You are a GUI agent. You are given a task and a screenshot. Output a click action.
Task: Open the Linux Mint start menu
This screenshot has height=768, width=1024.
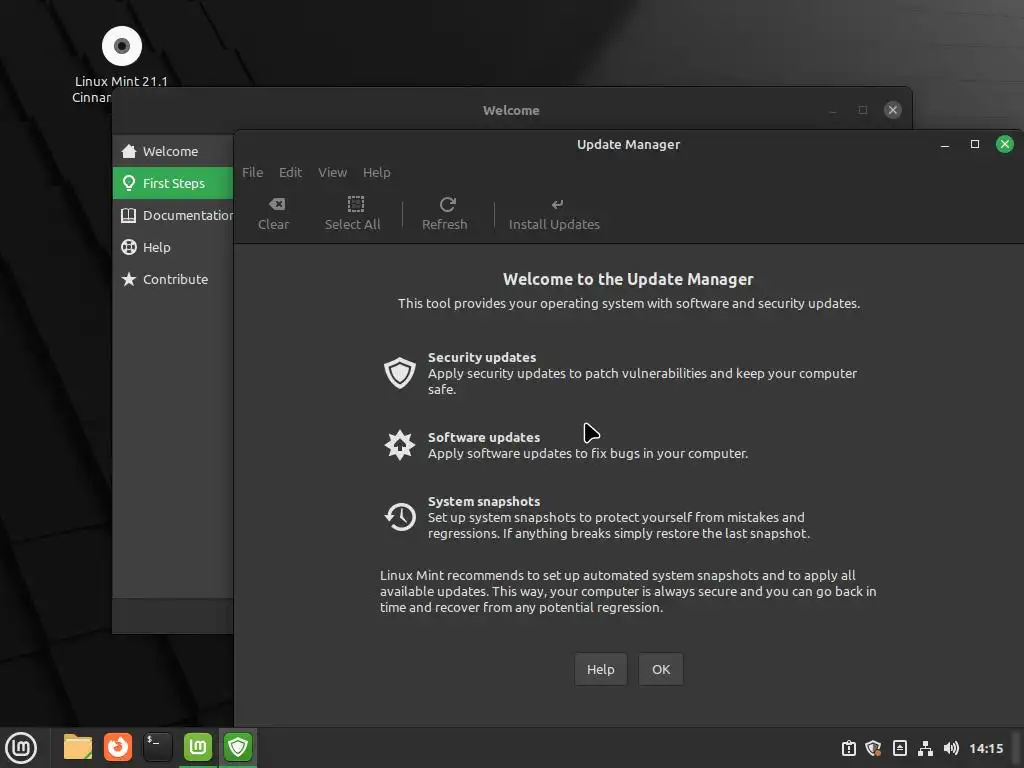[21, 747]
